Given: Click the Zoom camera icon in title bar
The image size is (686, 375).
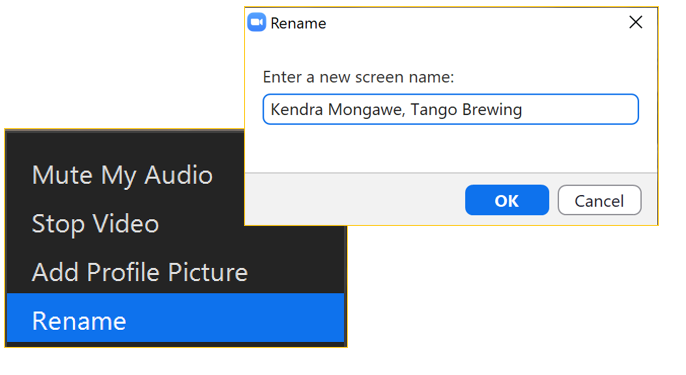Looking at the screenshot, I should pyautogui.click(x=257, y=22).
